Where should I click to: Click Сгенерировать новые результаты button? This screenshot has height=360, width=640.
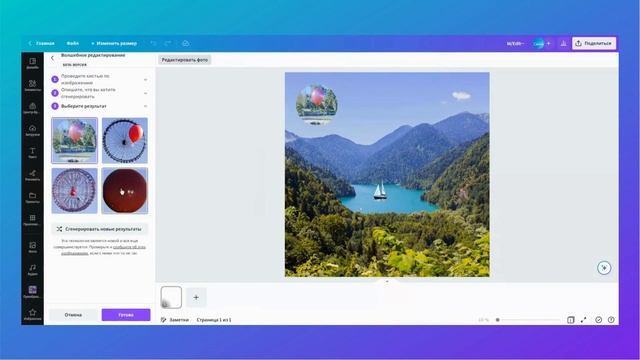tap(100, 229)
